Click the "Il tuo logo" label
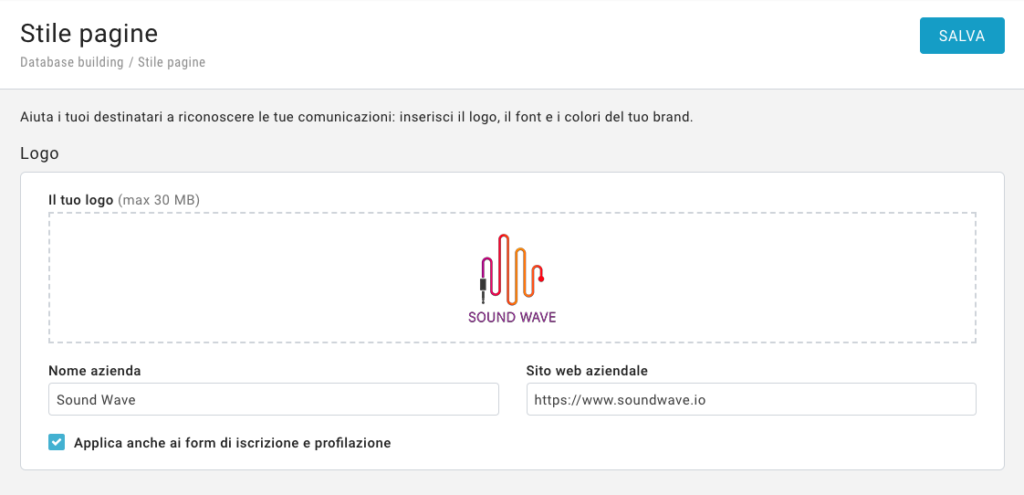This screenshot has width=1024, height=495. [81, 200]
